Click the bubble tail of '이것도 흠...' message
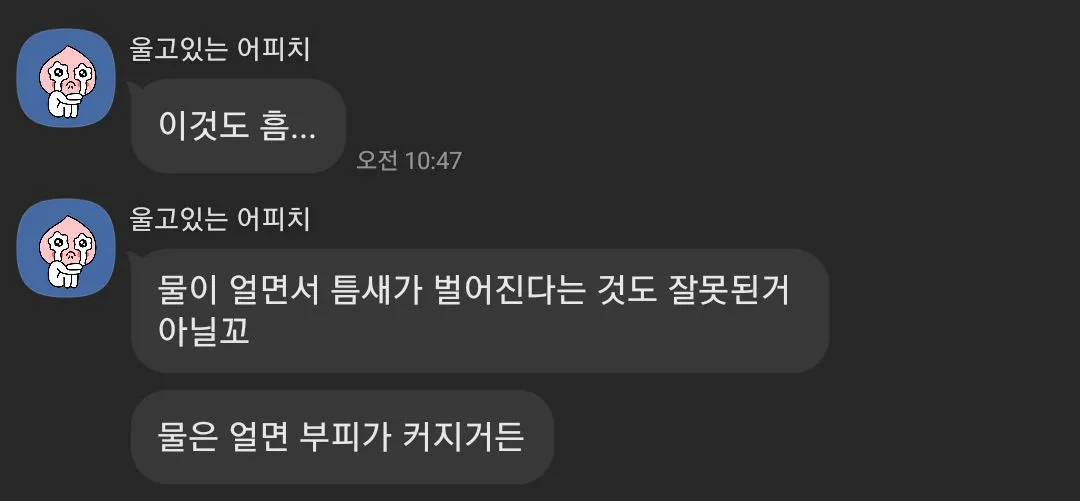The image size is (1080, 501). coord(134,88)
